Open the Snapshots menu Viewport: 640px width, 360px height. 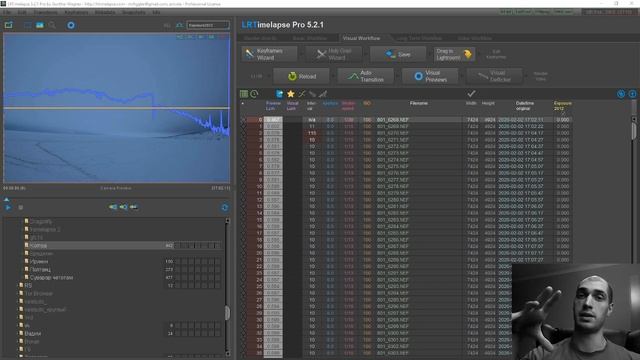pyautogui.click(x=134, y=12)
